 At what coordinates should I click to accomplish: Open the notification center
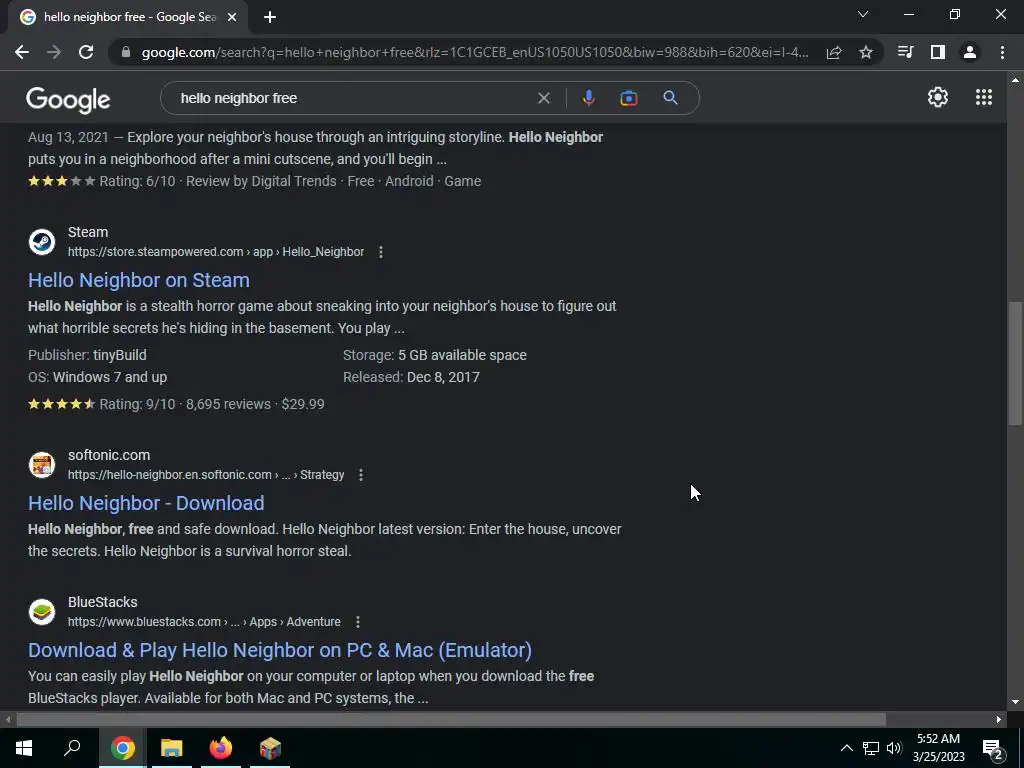(x=993, y=748)
